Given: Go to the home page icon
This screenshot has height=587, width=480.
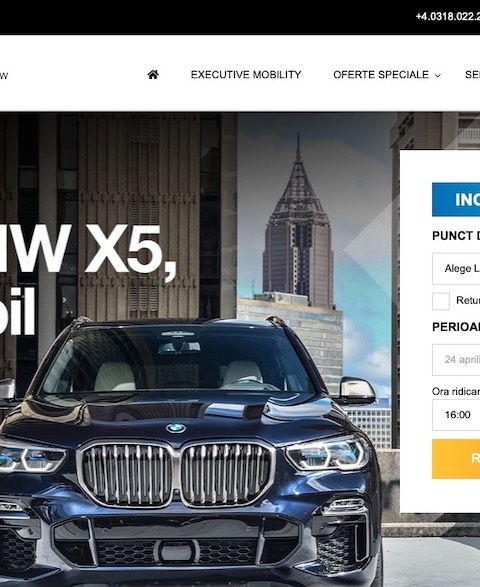Looking at the screenshot, I should (153, 75).
